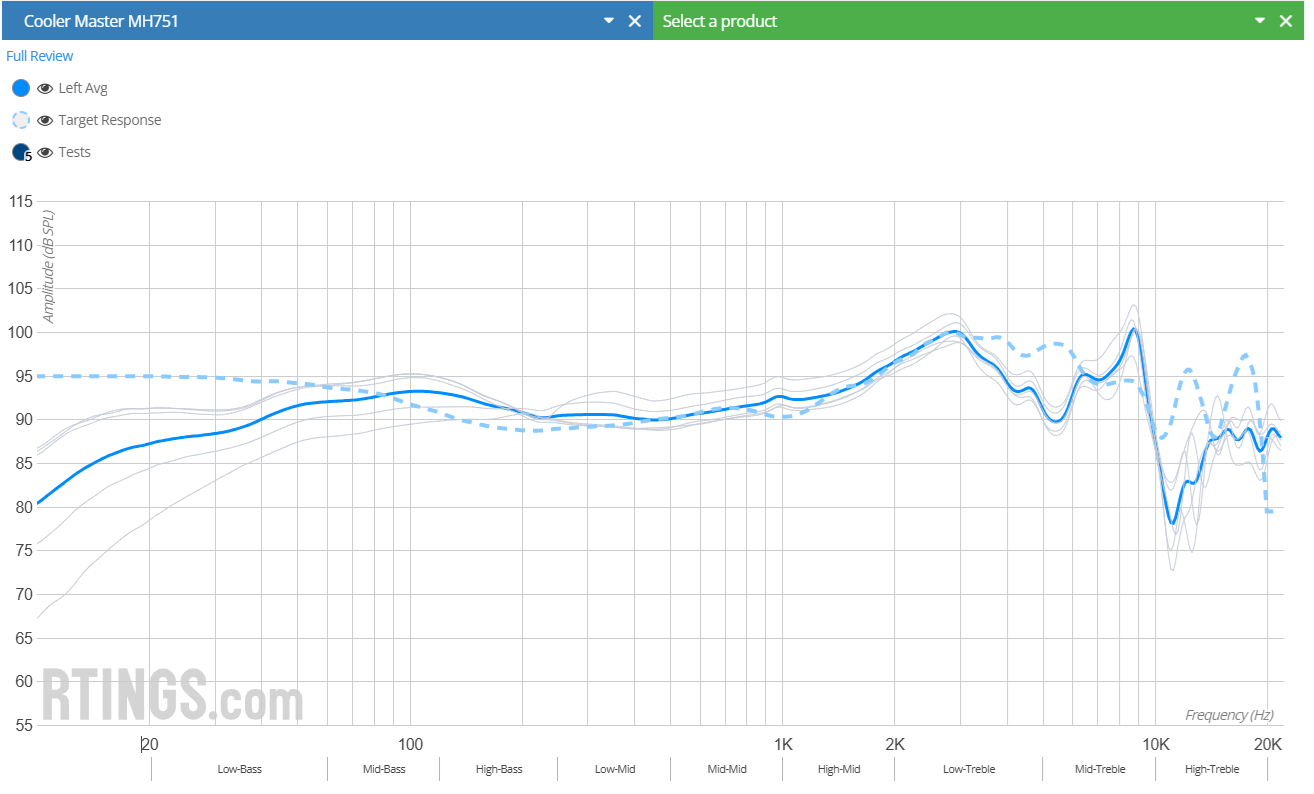Click the Cooler Master MH751 title
1314x794 pixels.
pos(101,21)
